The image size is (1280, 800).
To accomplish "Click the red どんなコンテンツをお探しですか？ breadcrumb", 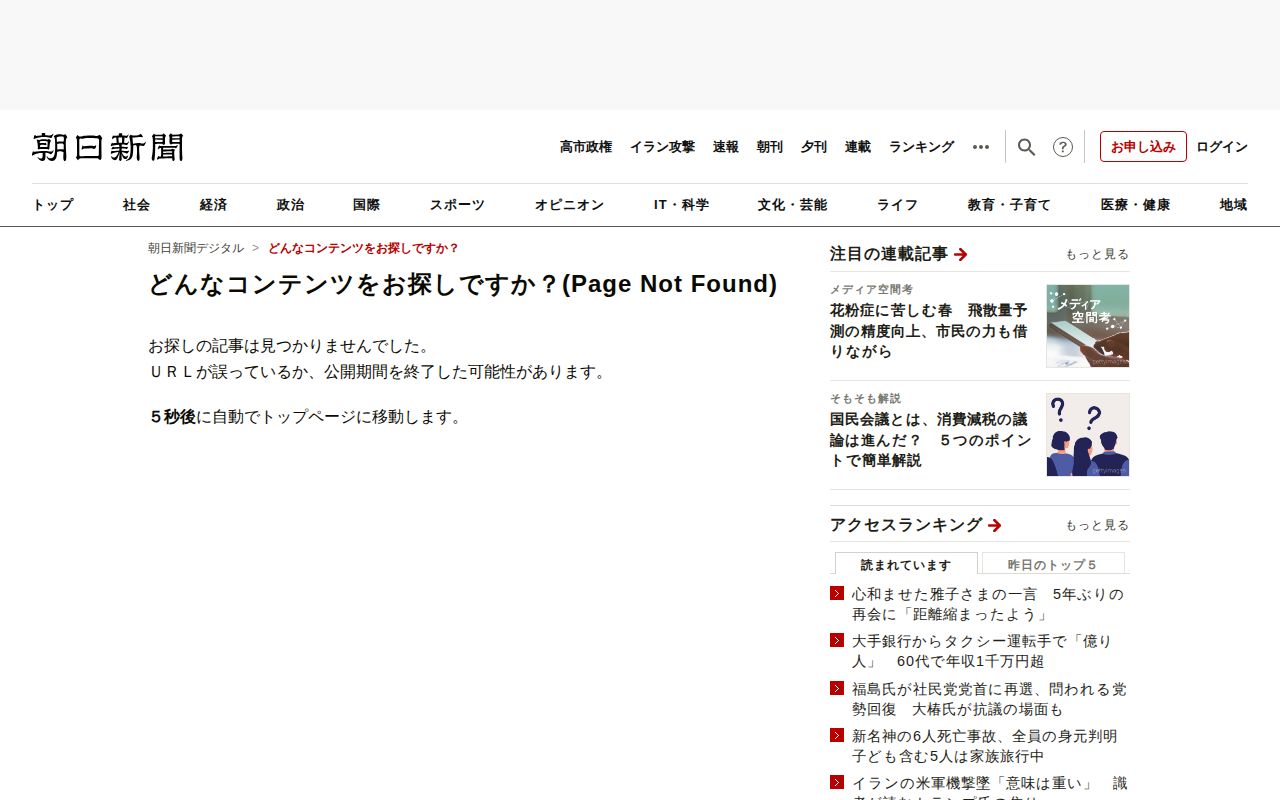I will coord(364,248).
